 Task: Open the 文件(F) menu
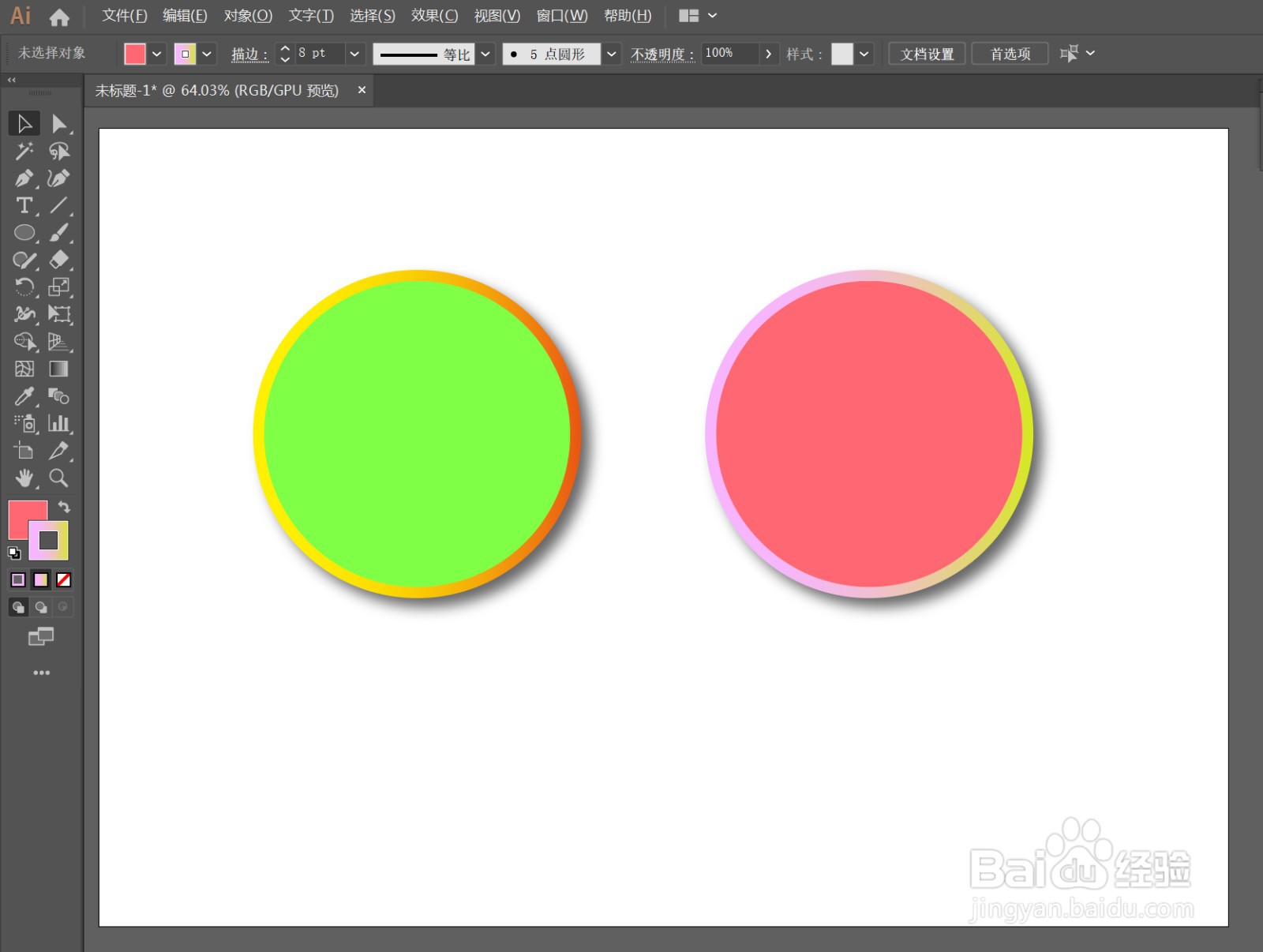point(125,16)
